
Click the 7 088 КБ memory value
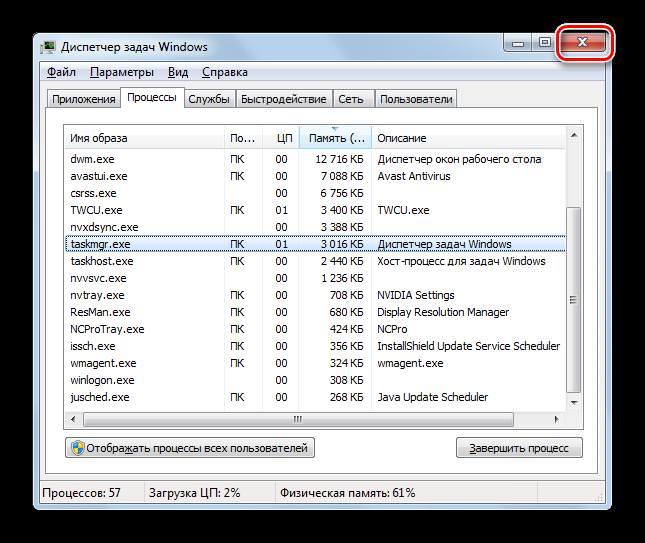342,176
